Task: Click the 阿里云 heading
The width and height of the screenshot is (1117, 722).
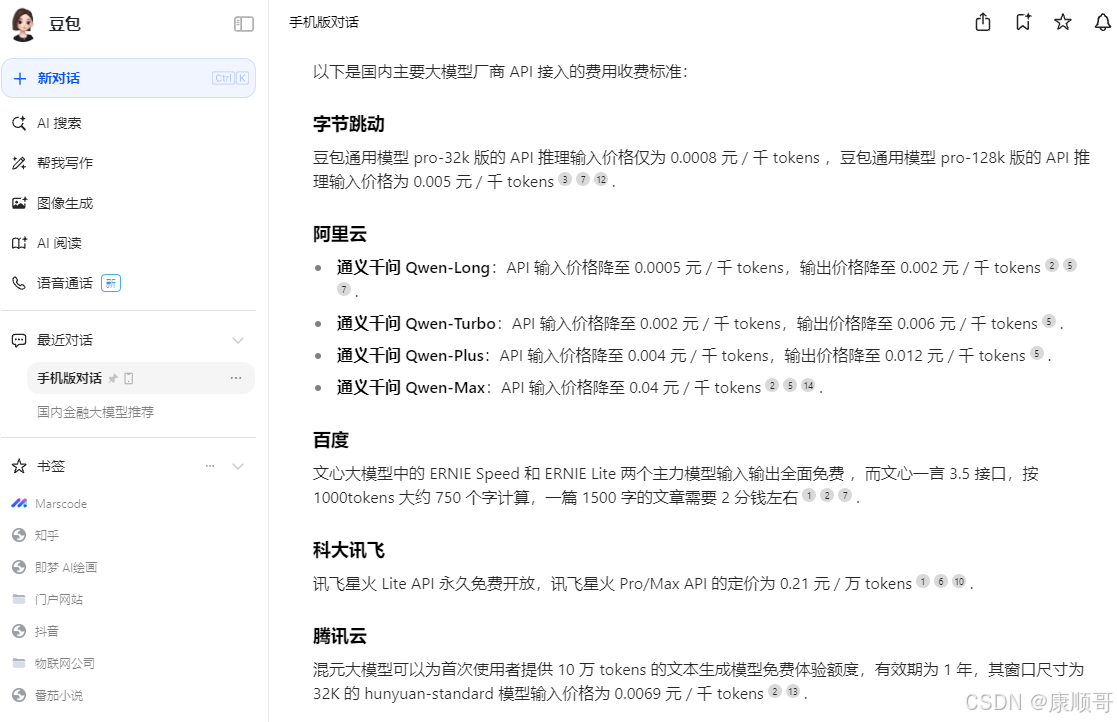Action: point(340,234)
